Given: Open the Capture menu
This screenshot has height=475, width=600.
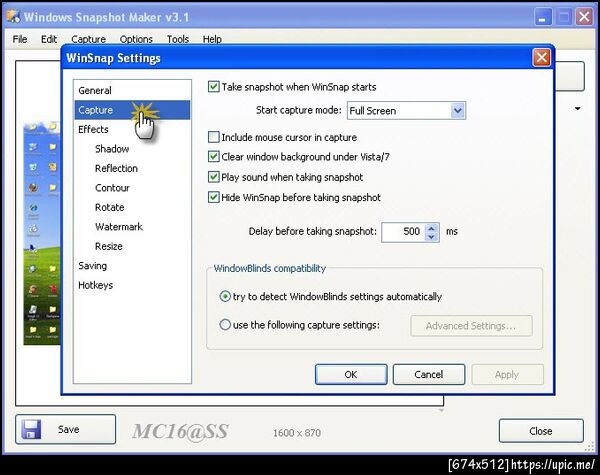Looking at the screenshot, I should 88,39.
